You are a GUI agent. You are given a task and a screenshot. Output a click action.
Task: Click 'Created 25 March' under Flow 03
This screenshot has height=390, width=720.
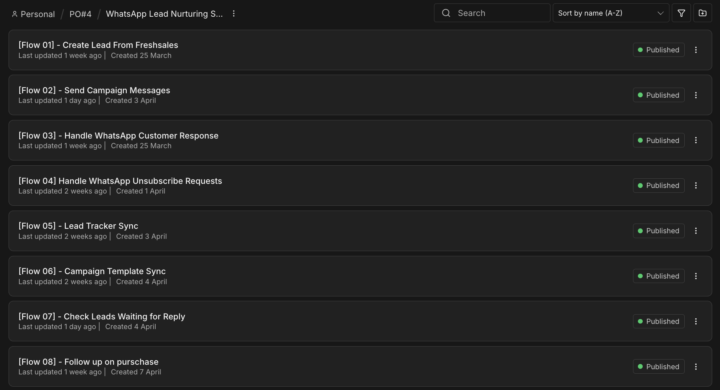(141, 146)
